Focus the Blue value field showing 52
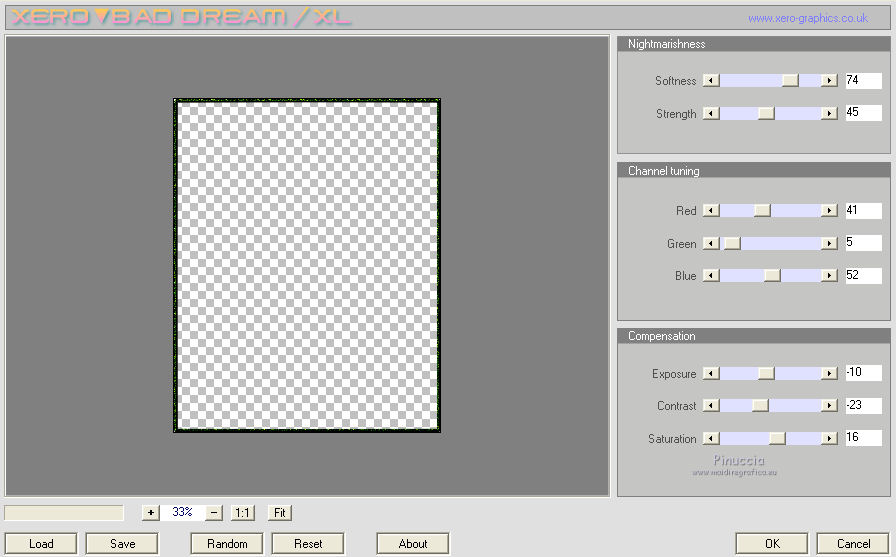Image resolution: width=896 pixels, height=557 pixels. 863,275
